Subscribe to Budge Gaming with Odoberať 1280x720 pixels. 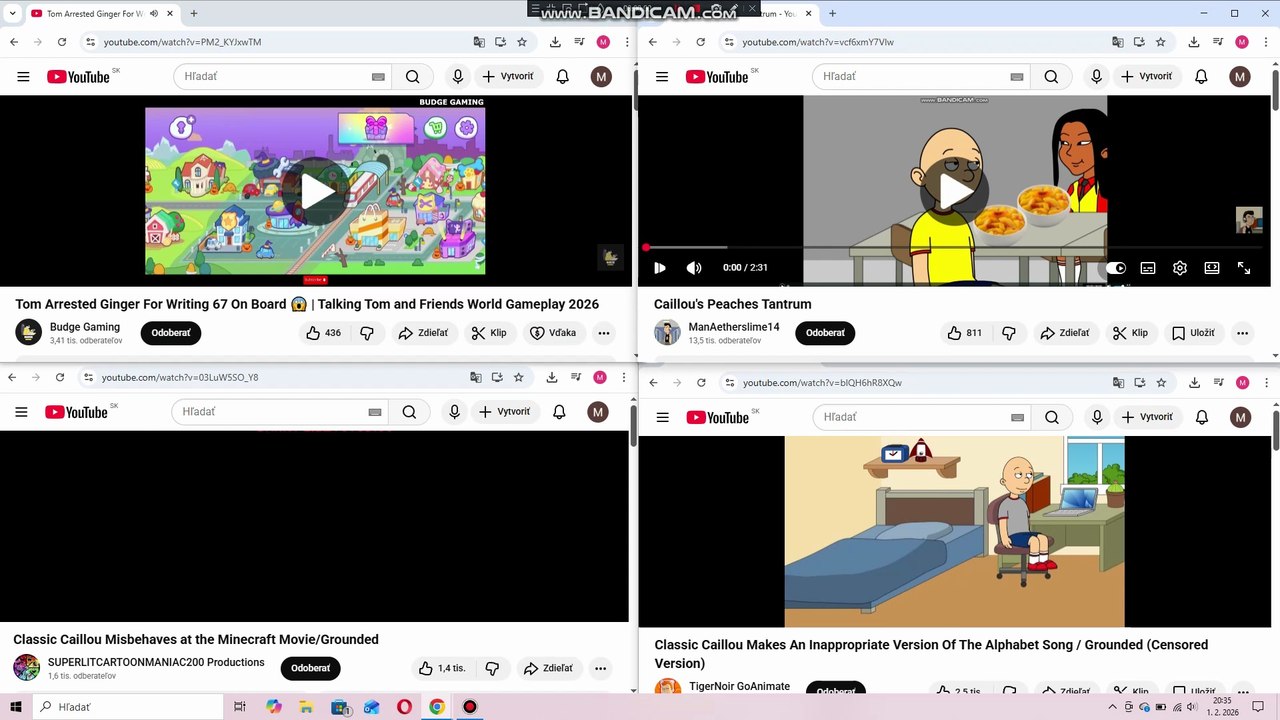tap(171, 333)
